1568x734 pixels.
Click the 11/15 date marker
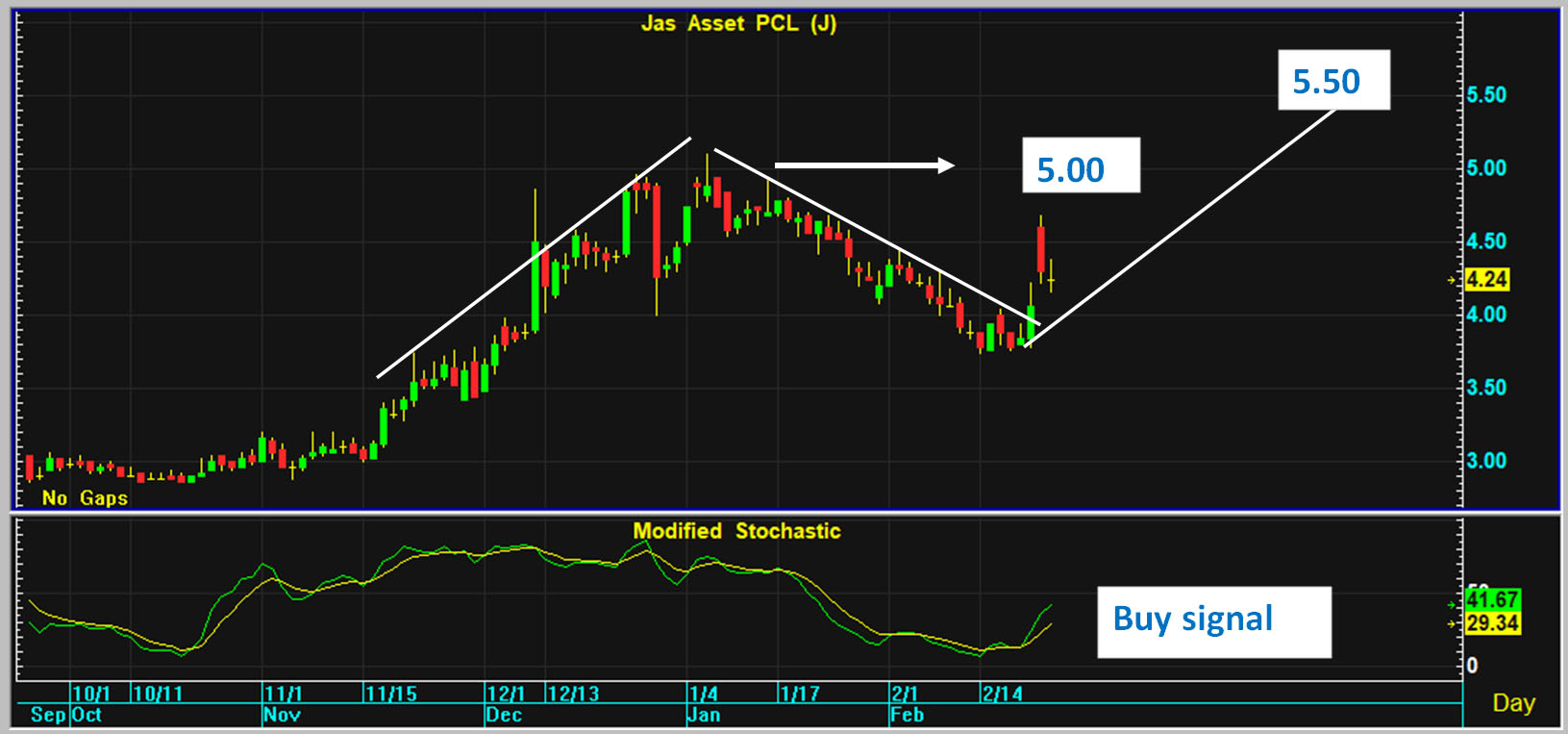(391, 694)
